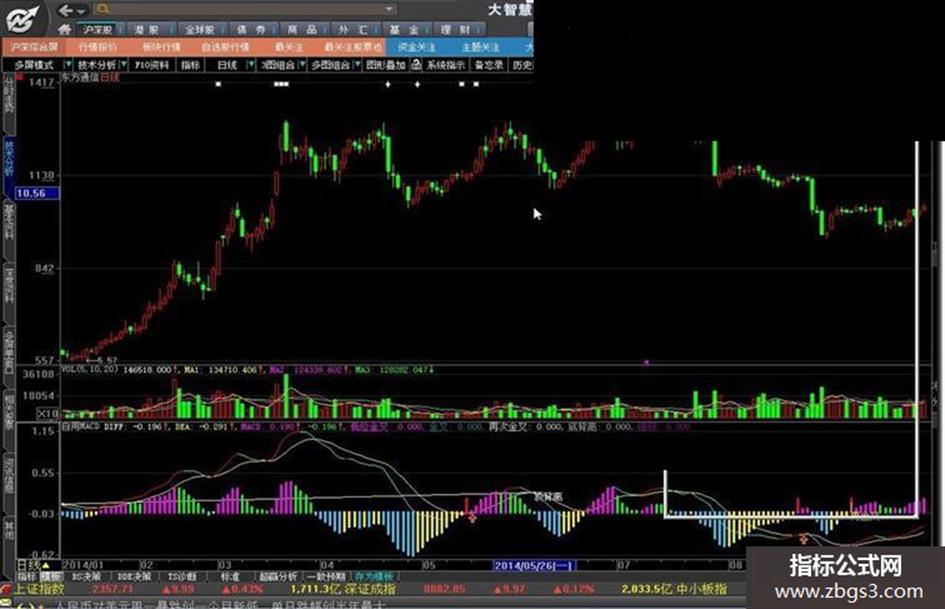Click the 深证成指 status bar entry
Image resolution: width=945 pixels, height=609 pixels.
372,588
